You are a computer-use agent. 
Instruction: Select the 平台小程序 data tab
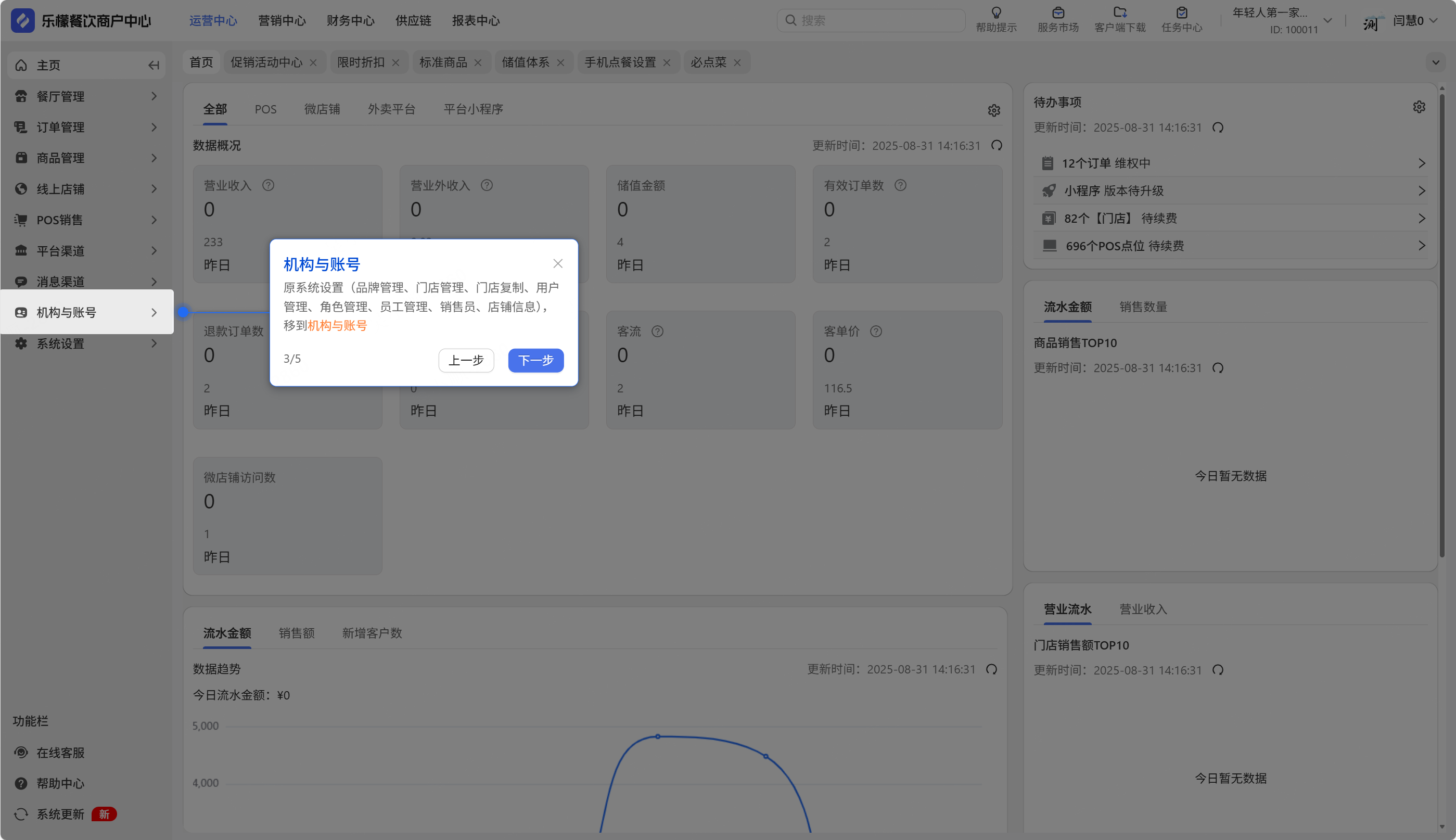473,109
